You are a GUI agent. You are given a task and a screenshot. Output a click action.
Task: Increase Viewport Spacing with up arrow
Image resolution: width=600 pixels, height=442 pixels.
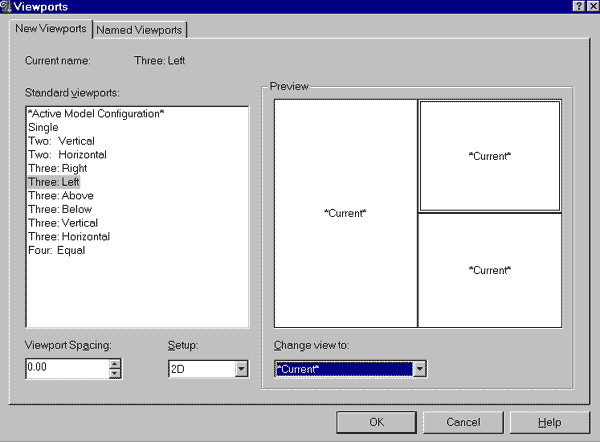click(115, 363)
